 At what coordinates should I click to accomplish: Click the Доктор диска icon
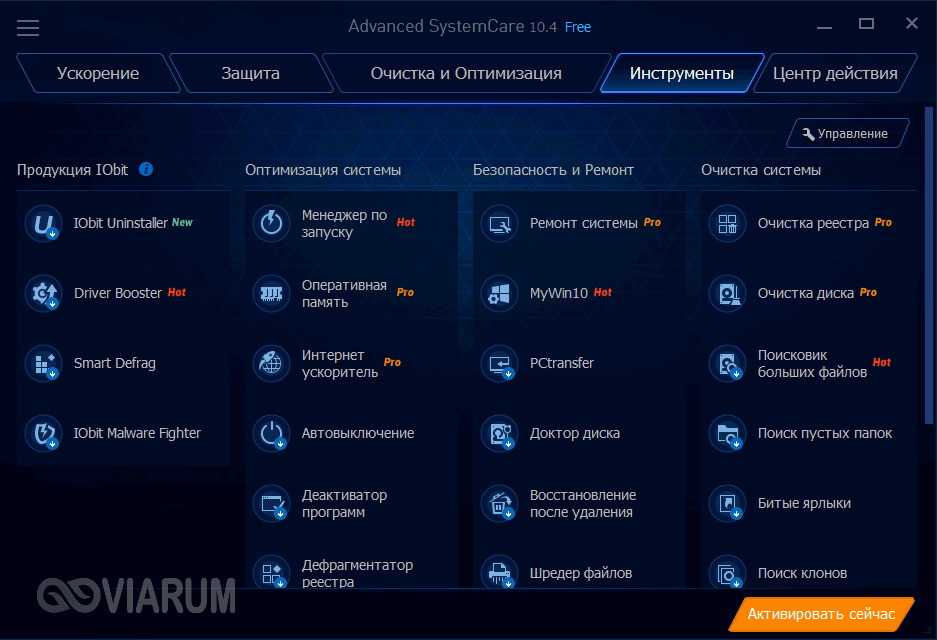(x=500, y=433)
